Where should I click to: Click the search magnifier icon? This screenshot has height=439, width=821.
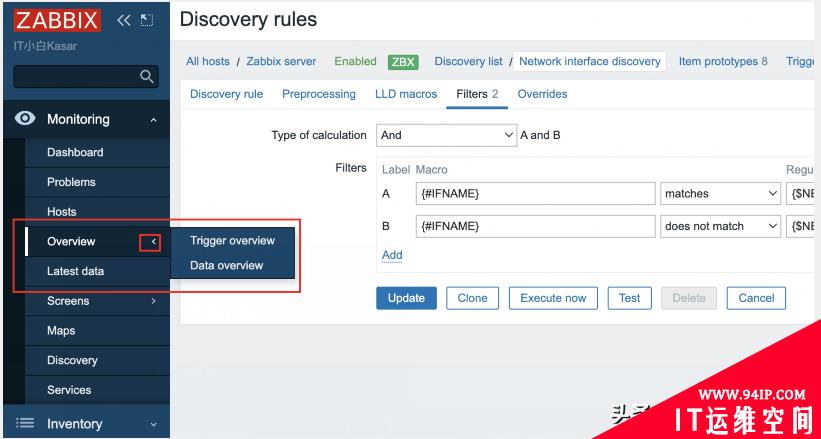pos(147,76)
